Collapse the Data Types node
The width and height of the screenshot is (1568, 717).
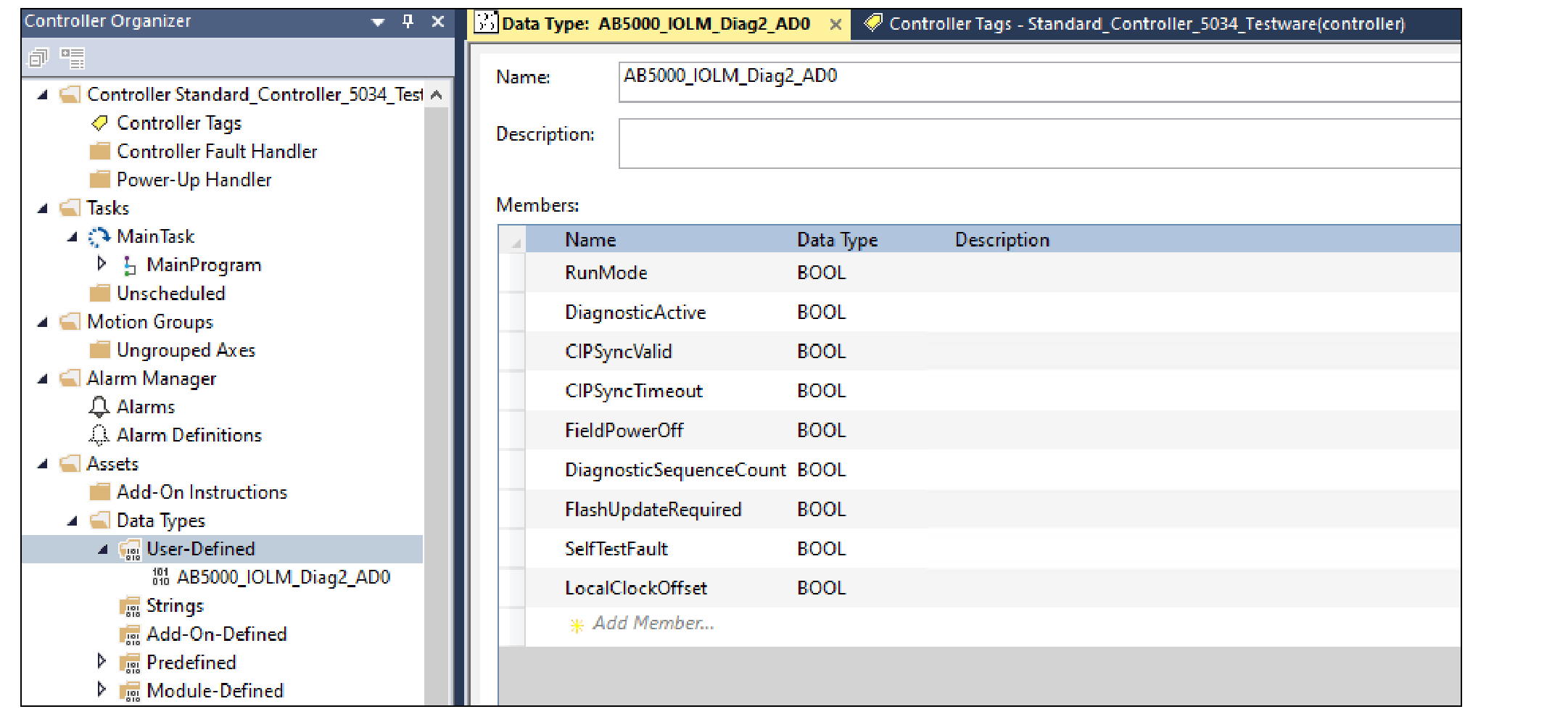point(73,521)
